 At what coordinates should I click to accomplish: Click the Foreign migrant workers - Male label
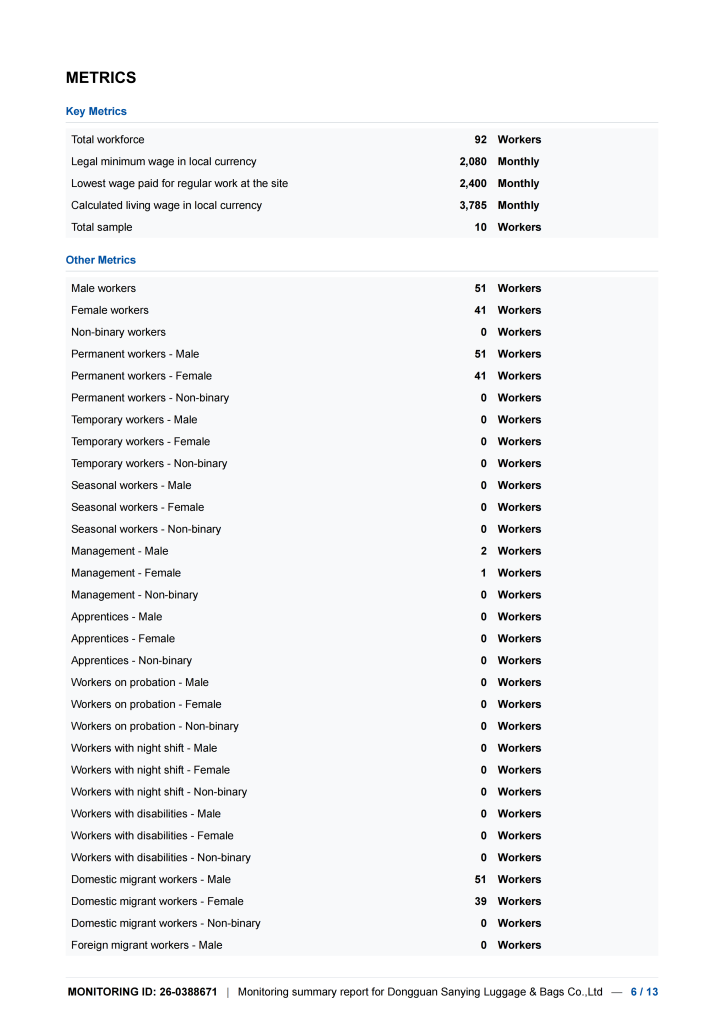[x=147, y=946]
